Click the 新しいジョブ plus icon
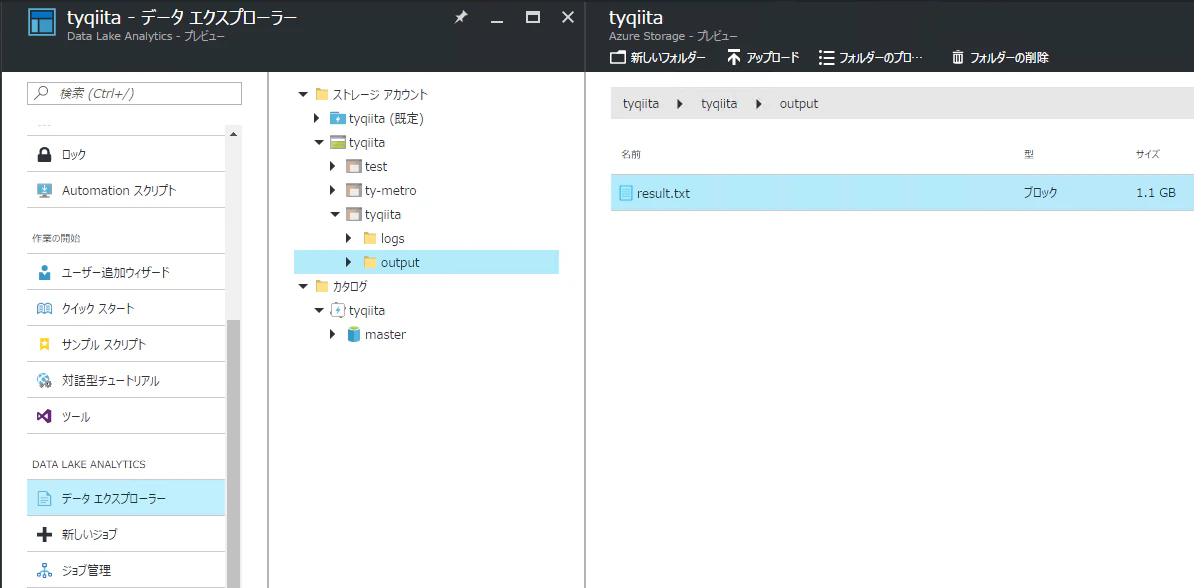The width and height of the screenshot is (1194, 588). (44, 534)
